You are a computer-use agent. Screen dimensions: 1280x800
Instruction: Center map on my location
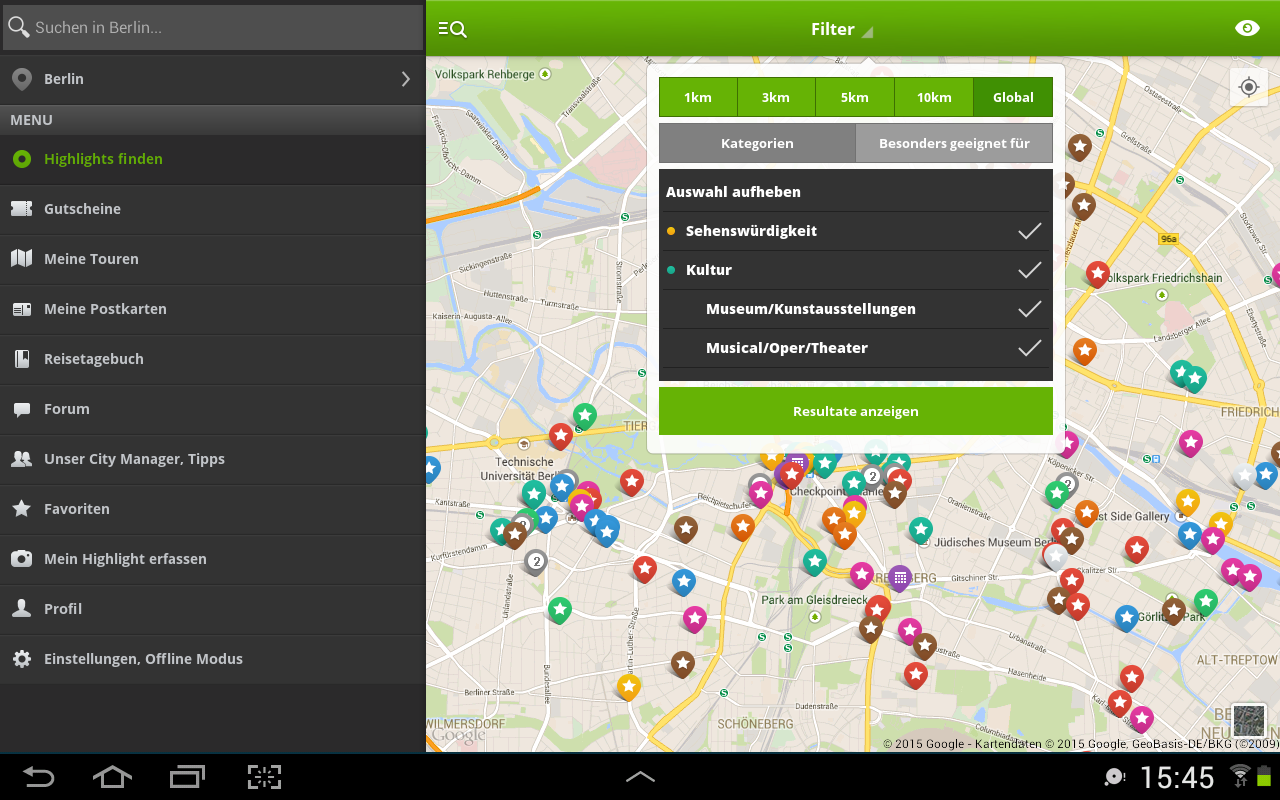[x=1248, y=87]
